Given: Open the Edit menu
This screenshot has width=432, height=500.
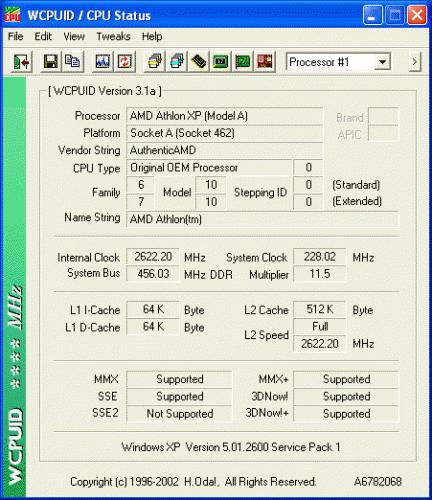Looking at the screenshot, I should click(43, 36).
